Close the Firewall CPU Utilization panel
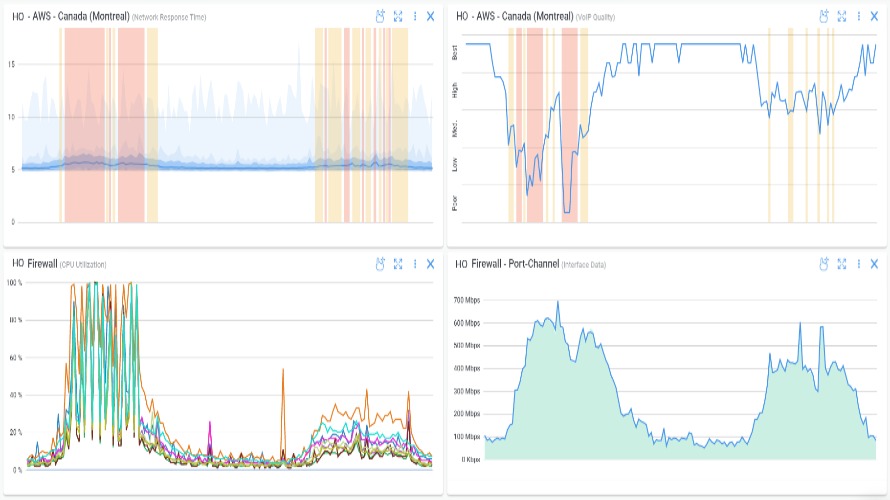Image resolution: width=890 pixels, height=500 pixels. point(430,264)
